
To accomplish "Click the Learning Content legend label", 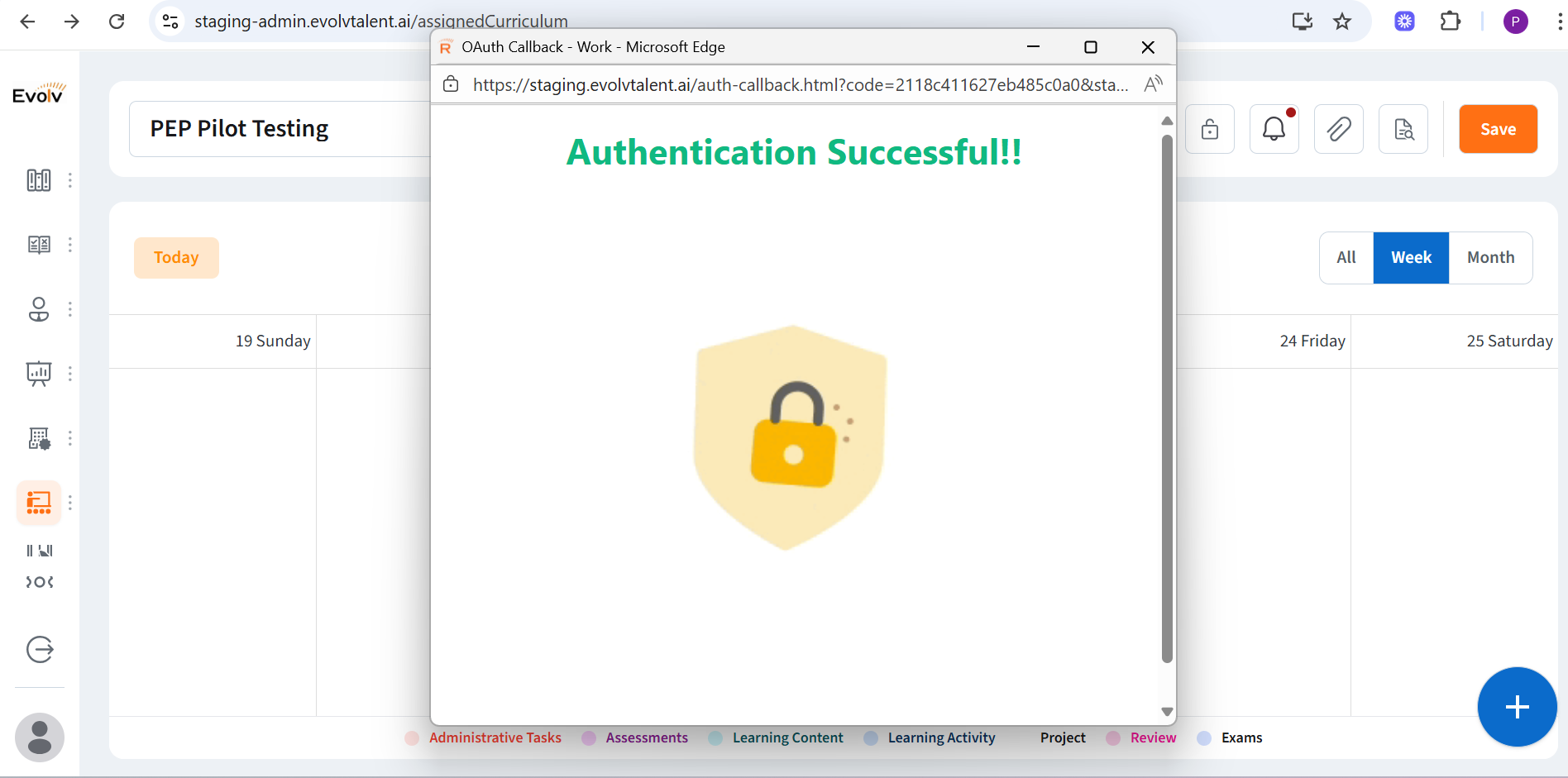I will click(788, 737).
